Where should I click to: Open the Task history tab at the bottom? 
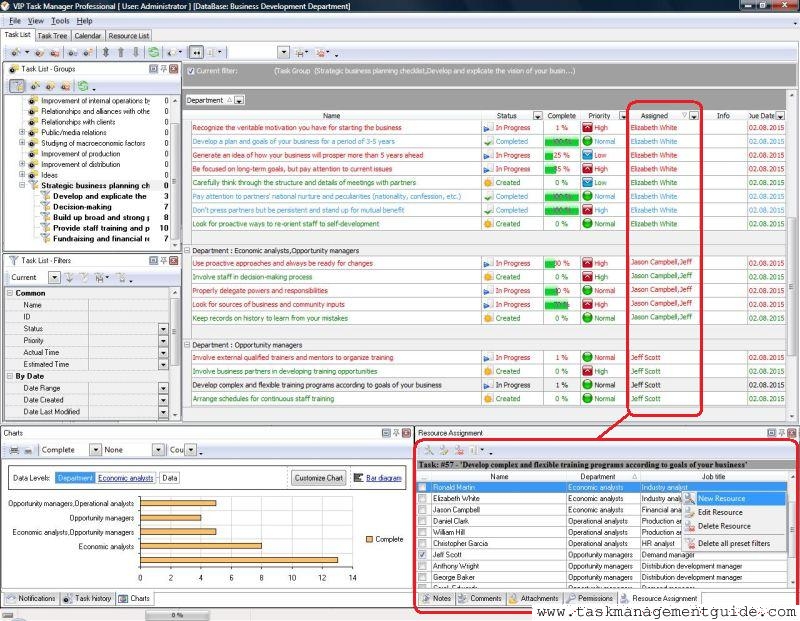(x=88, y=598)
